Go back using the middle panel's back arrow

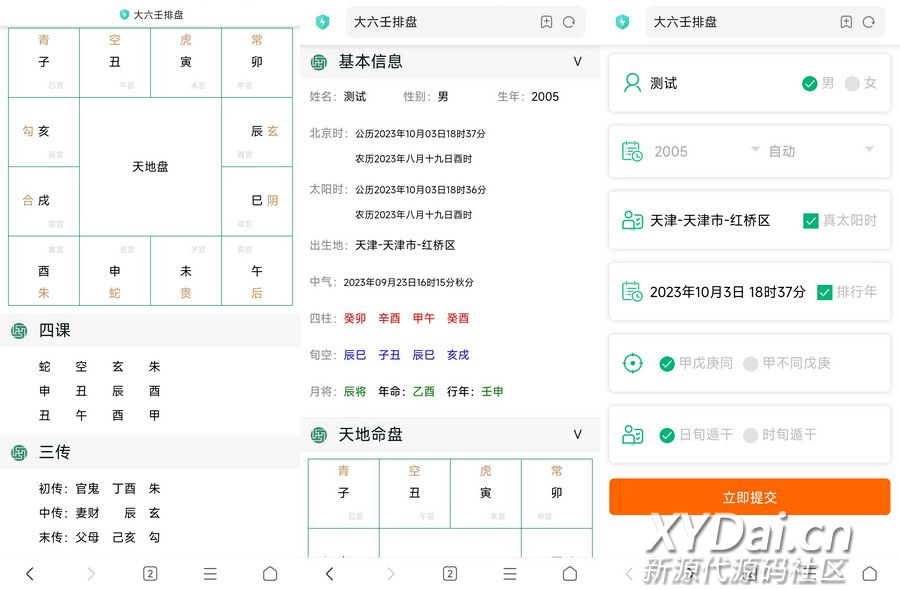click(330, 573)
